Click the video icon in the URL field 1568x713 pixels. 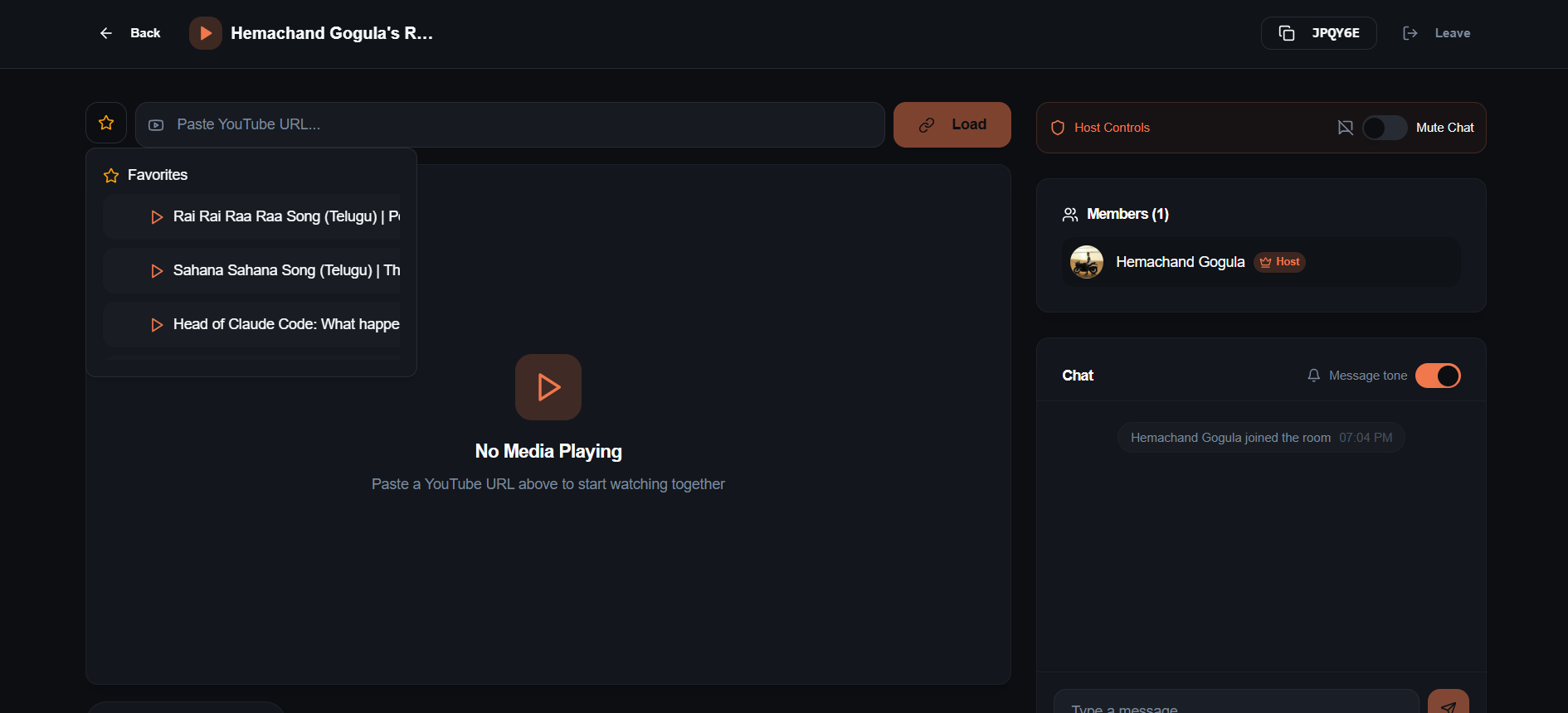click(156, 125)
